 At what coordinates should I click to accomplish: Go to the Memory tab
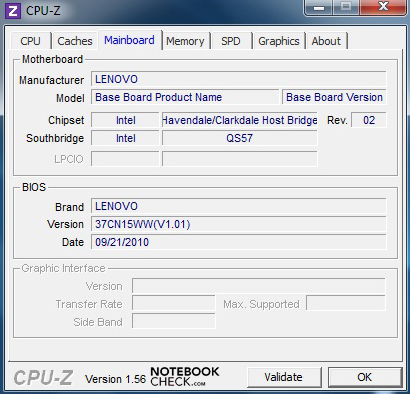pos(185,41)
